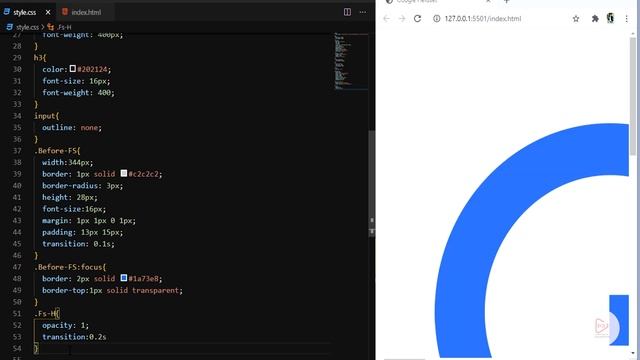Open Chrome three-dot menu
Viewport: 640px width, 360px height.
coord(627,19)
